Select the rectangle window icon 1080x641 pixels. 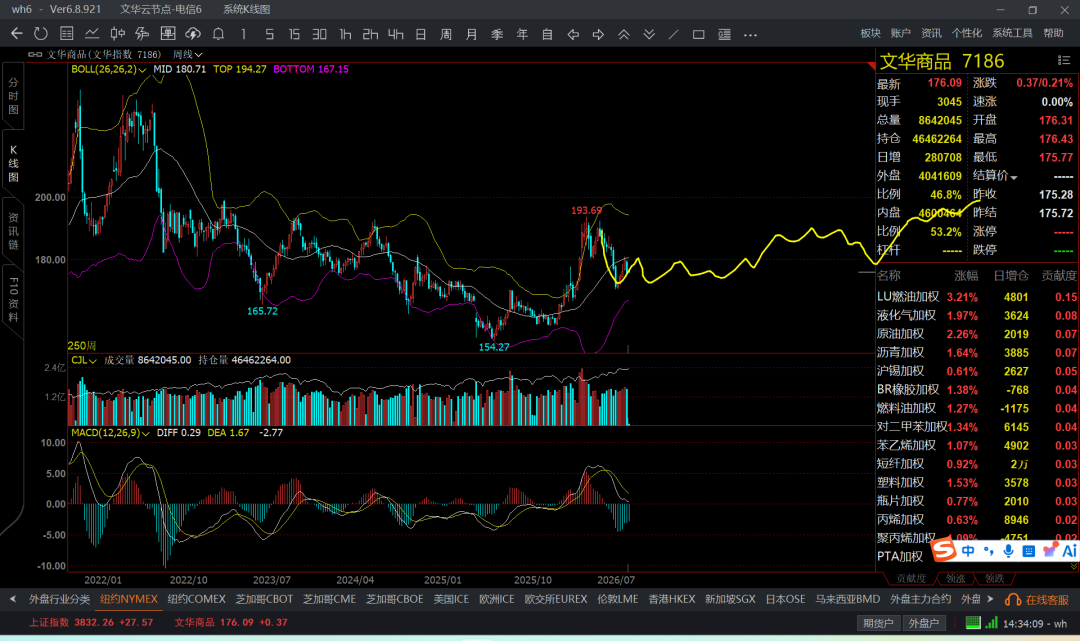pyautogui.click(x=698, y=34)
